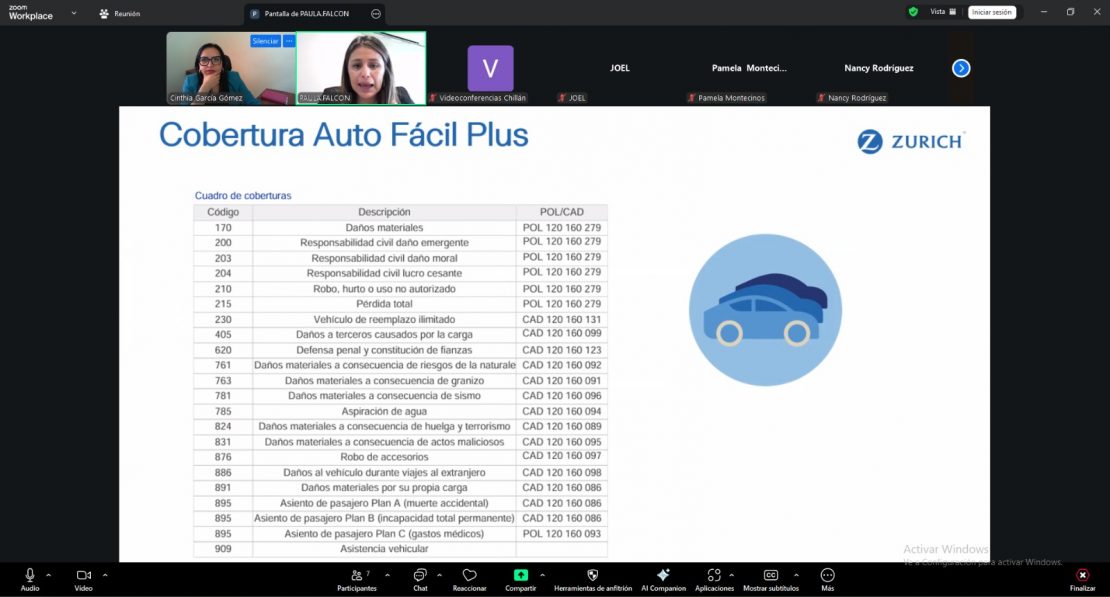
Task: Open the Aplicaciones icon
Action: point(713,576)
